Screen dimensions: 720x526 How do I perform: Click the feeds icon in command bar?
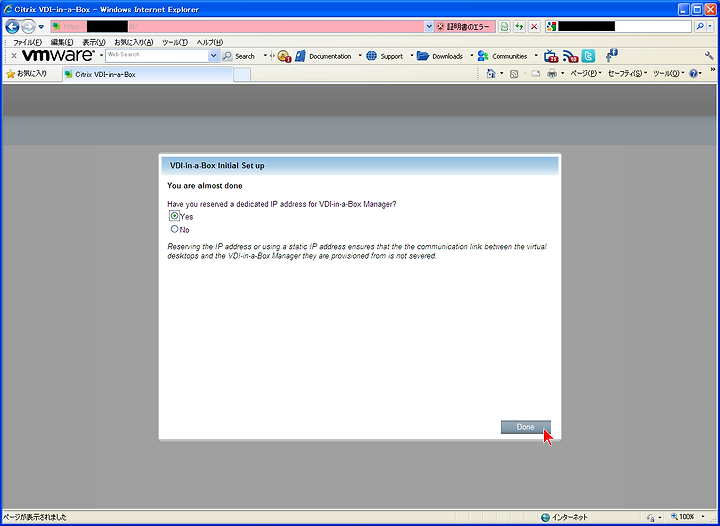pos(514,74)
